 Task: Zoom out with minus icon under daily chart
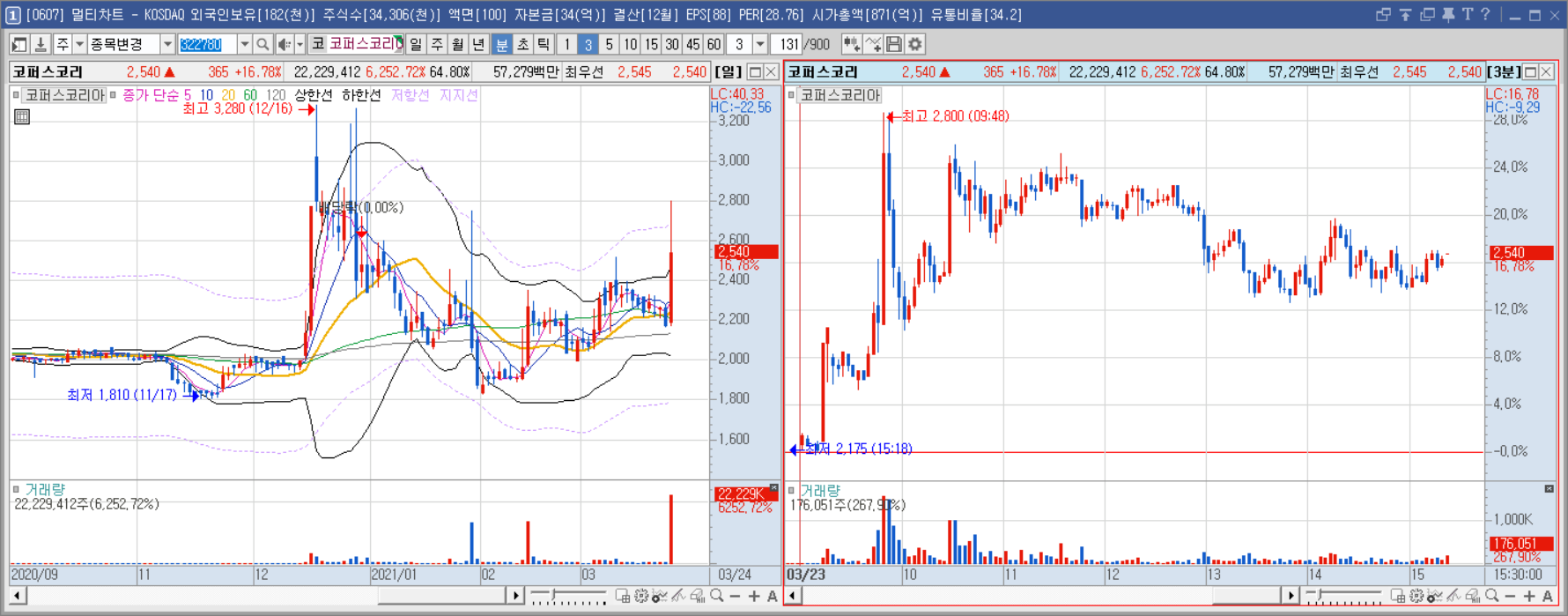[x=735, y=597]
